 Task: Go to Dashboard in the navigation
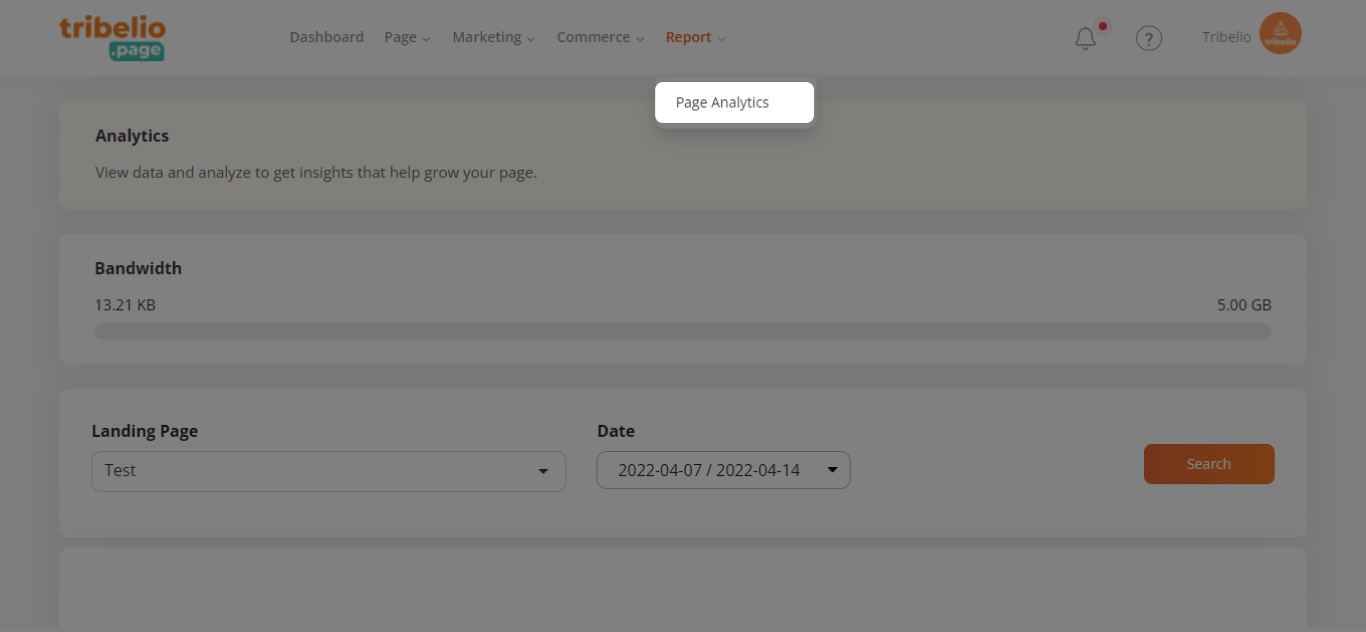pyautogui.click(x=327, y=37)
